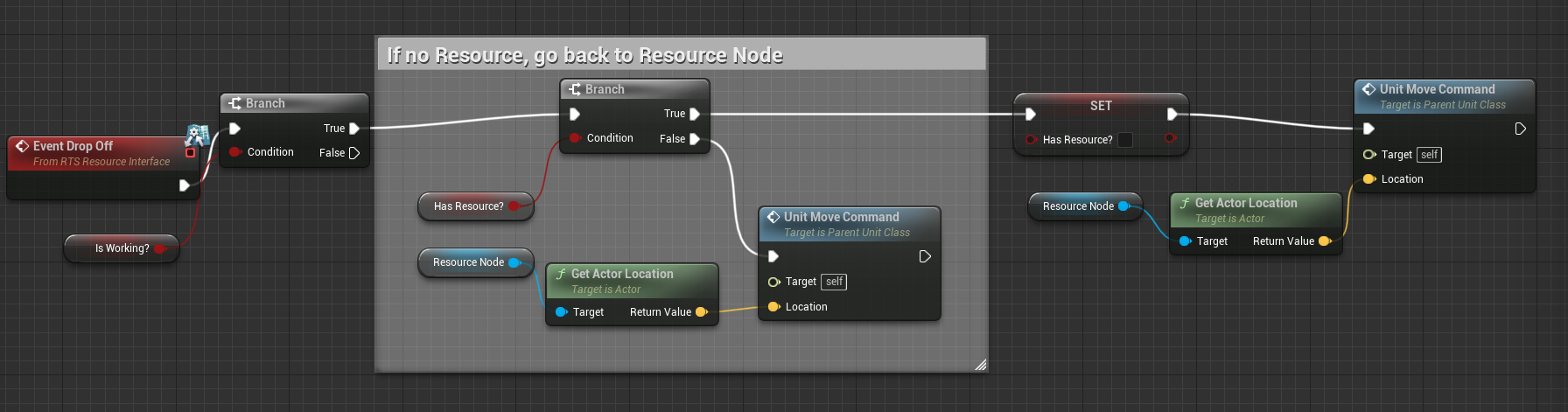Click the SET node's exec output pin

[x=1172, y=114]
